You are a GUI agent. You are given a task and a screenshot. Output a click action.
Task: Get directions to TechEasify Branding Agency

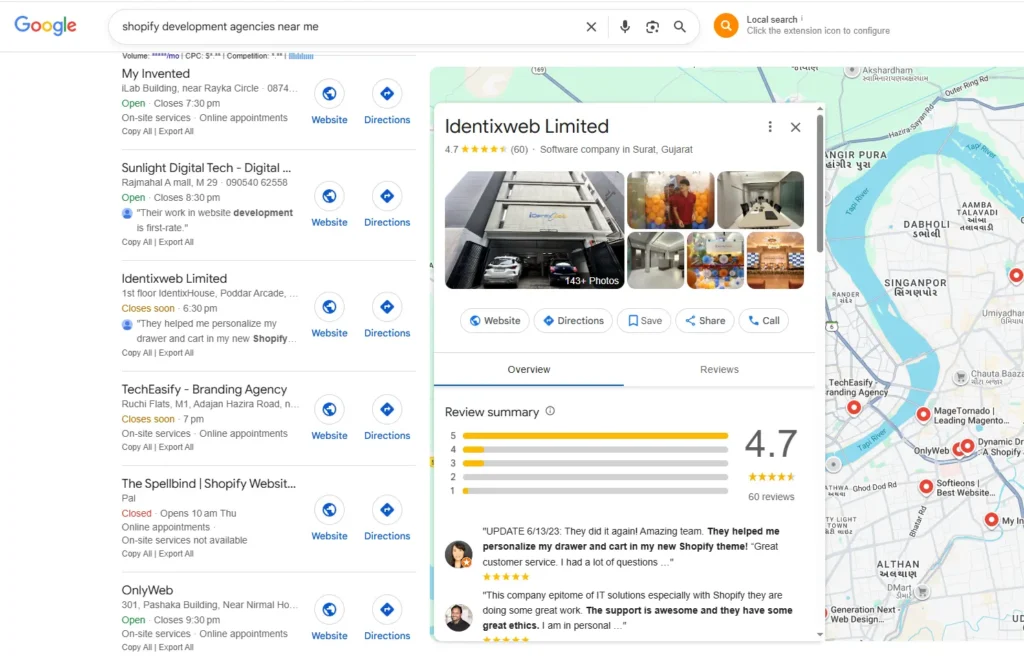387,410
